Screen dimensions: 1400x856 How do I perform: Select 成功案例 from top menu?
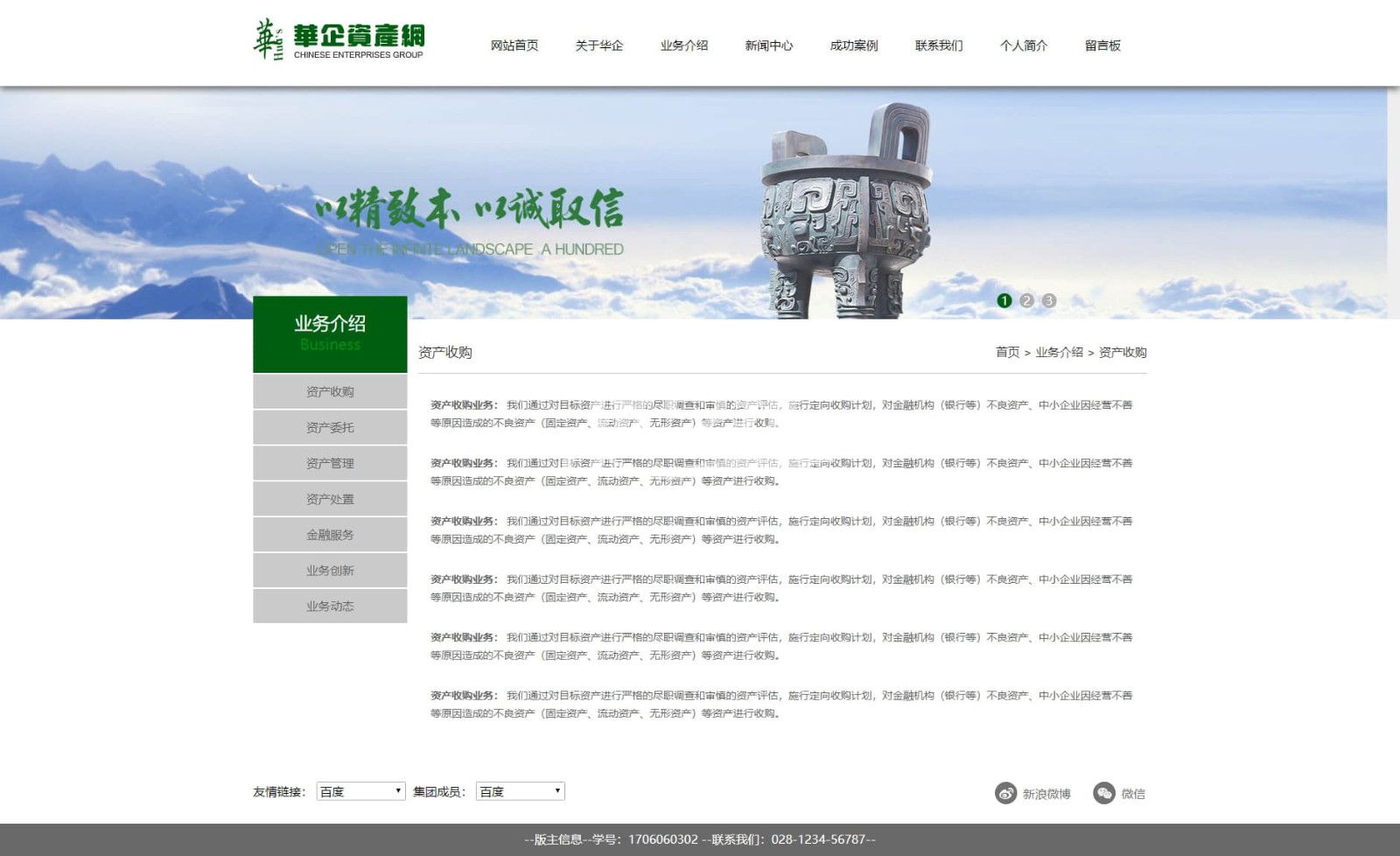click(853, 46)
